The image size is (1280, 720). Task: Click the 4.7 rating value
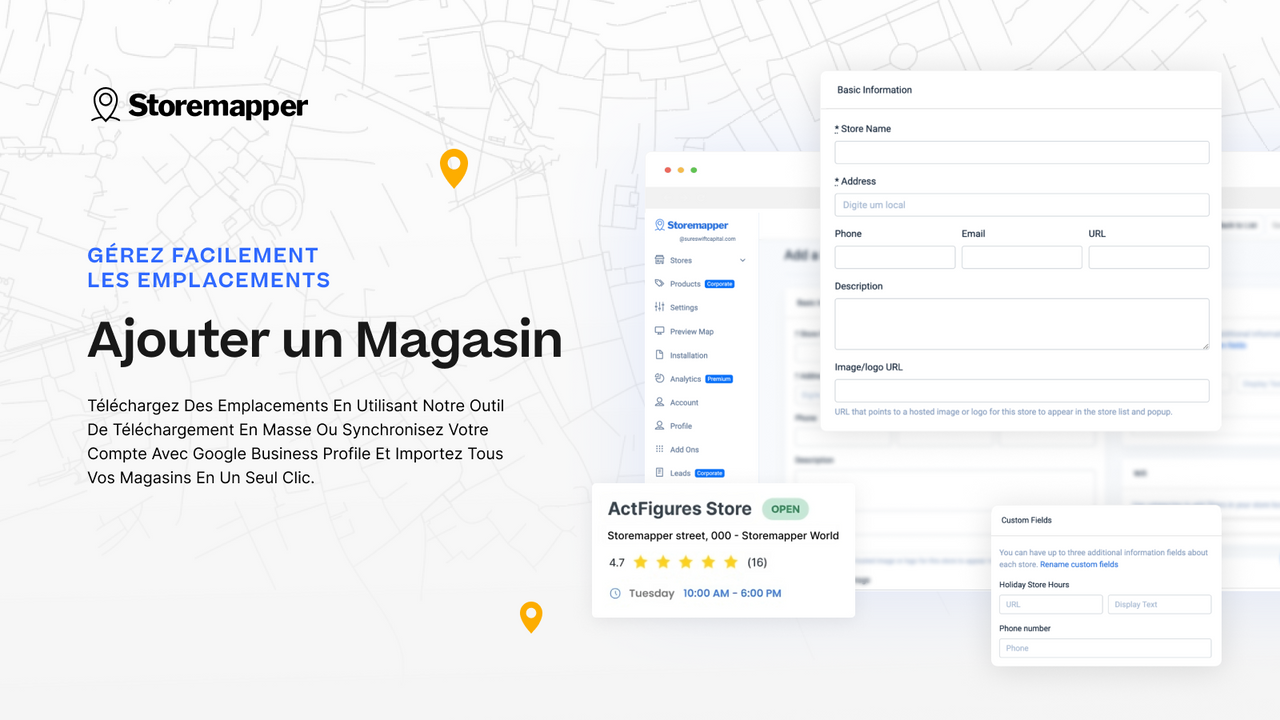pos(617,562)
